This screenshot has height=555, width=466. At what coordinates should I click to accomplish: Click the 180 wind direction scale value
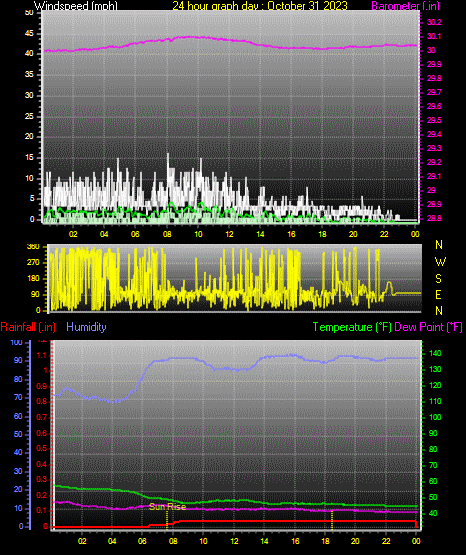(x=33, y=279)
